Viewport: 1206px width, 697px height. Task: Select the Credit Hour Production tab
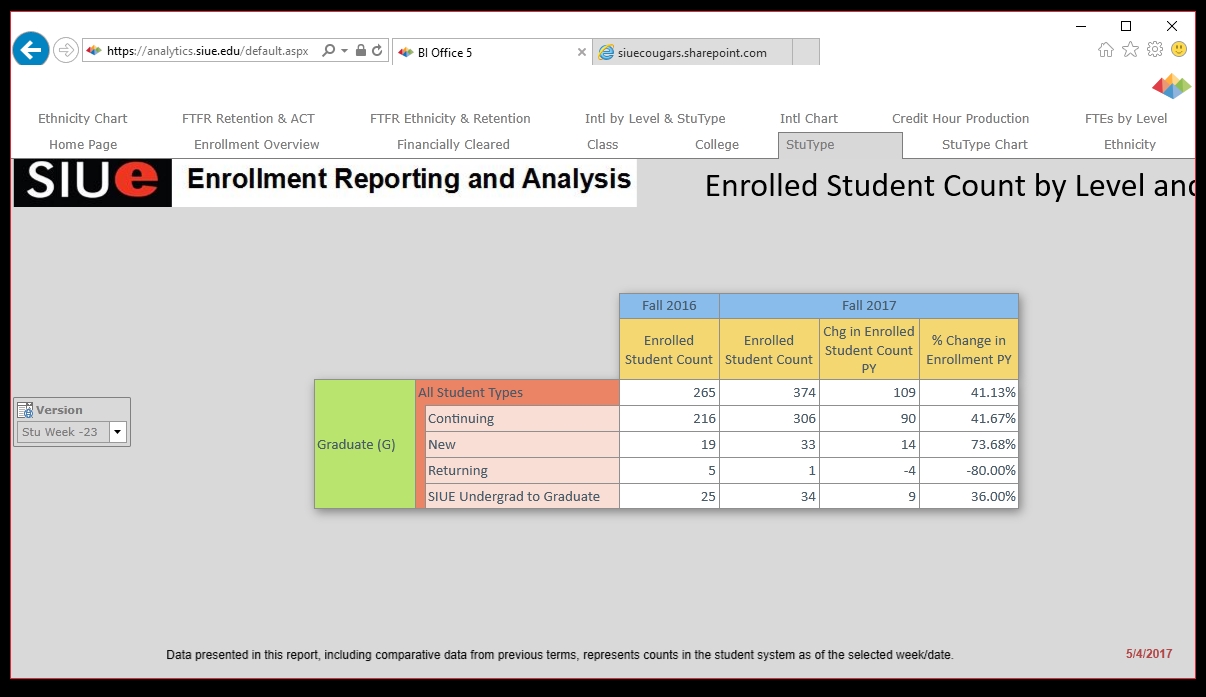(960, 118)
